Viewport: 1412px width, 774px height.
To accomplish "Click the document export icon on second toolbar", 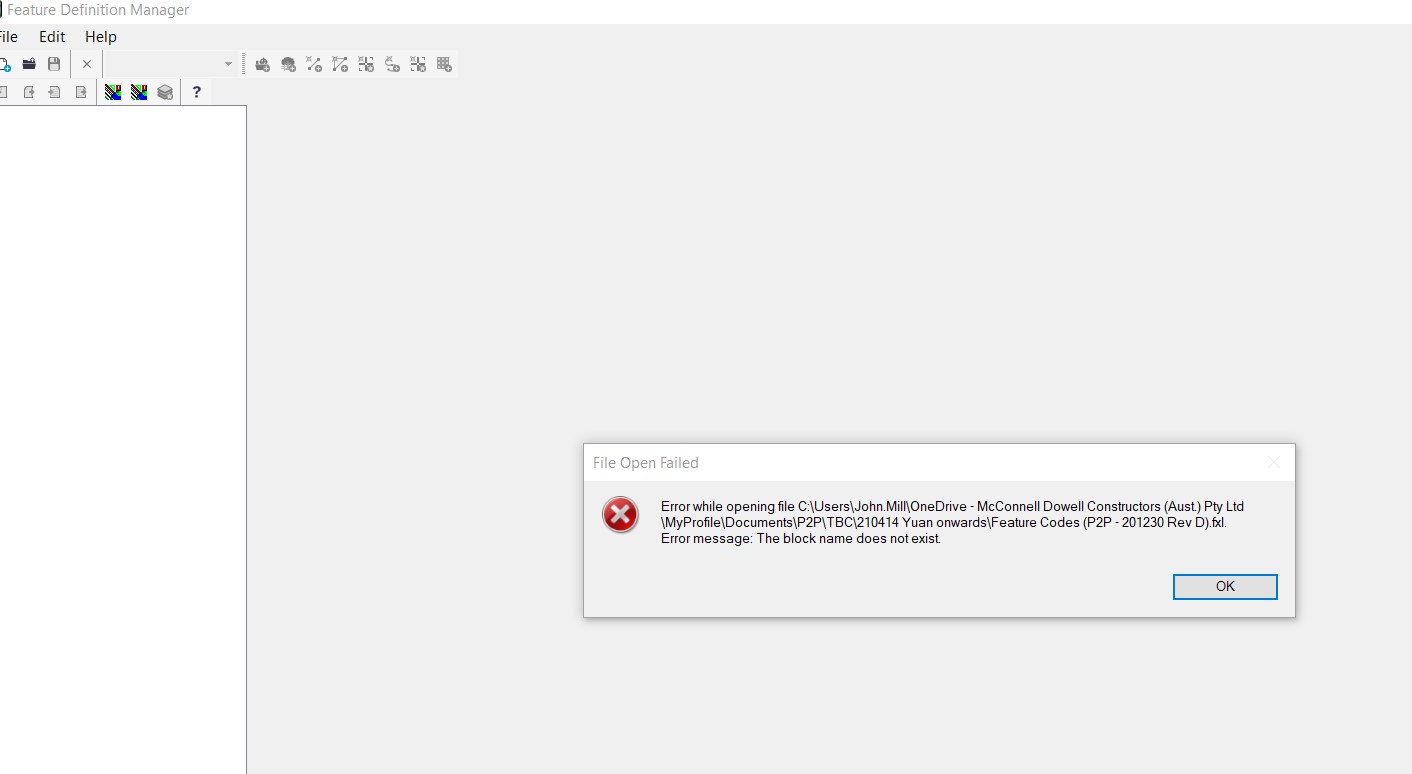I will (28, 91).
